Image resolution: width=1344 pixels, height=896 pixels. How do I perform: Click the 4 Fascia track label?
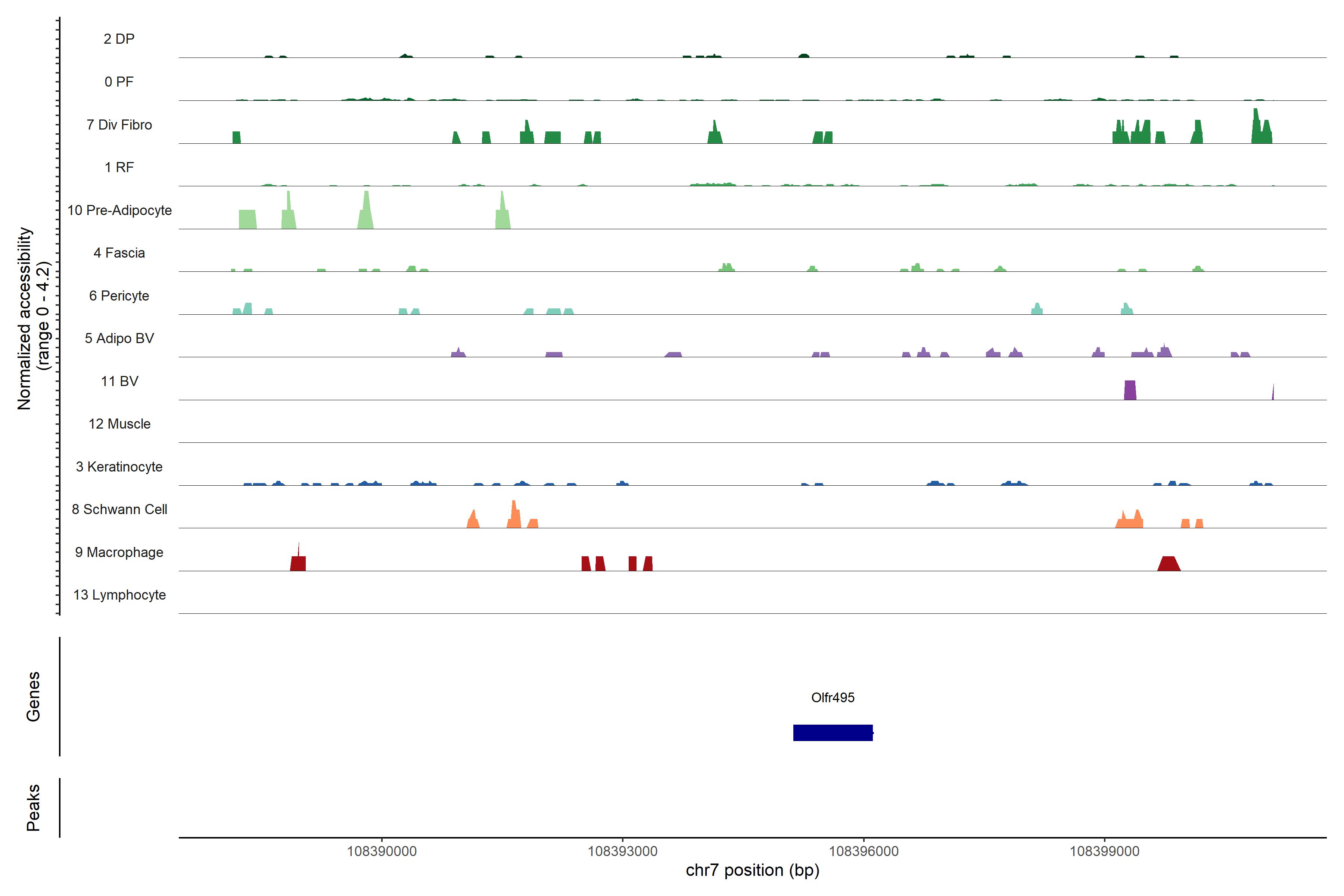tap(119, 253)
